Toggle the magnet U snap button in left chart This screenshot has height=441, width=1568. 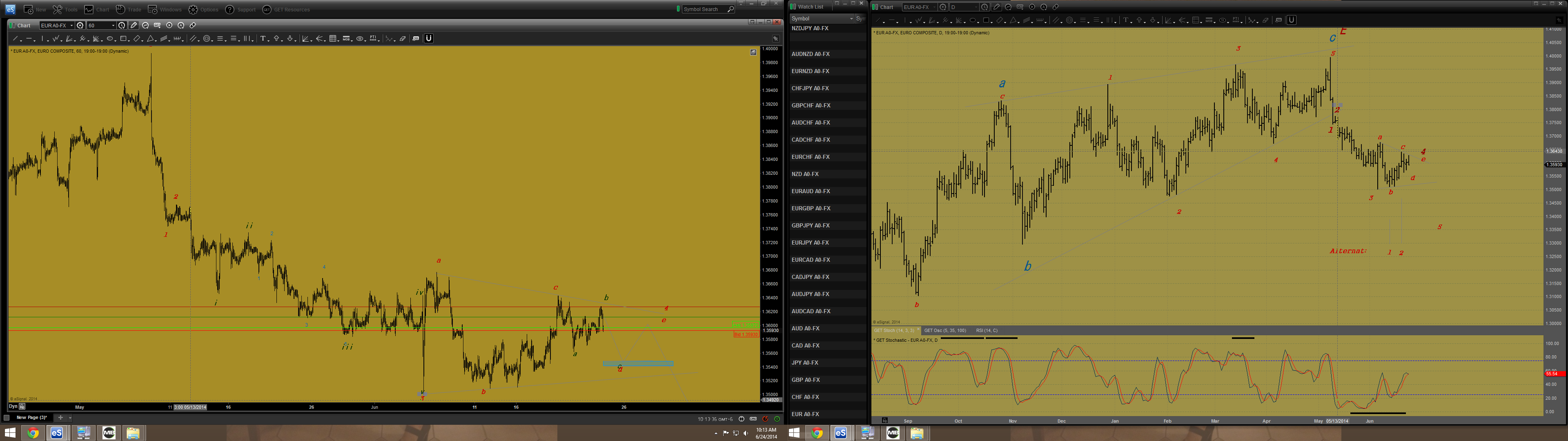[428, 38]
